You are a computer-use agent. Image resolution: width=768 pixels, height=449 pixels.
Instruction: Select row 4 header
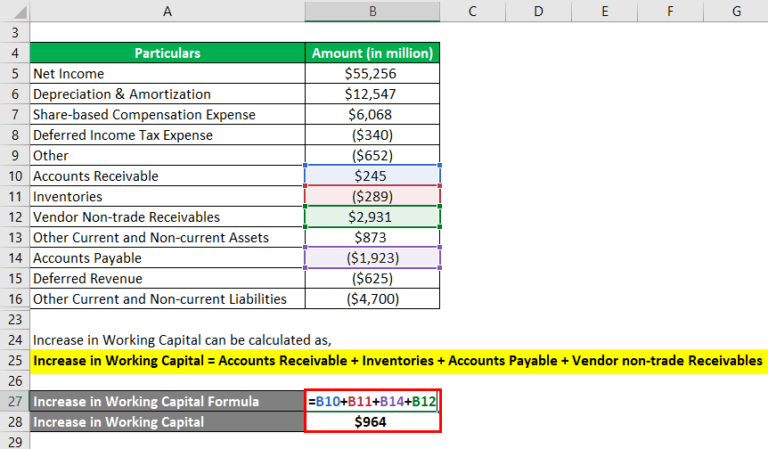point(15,53)
